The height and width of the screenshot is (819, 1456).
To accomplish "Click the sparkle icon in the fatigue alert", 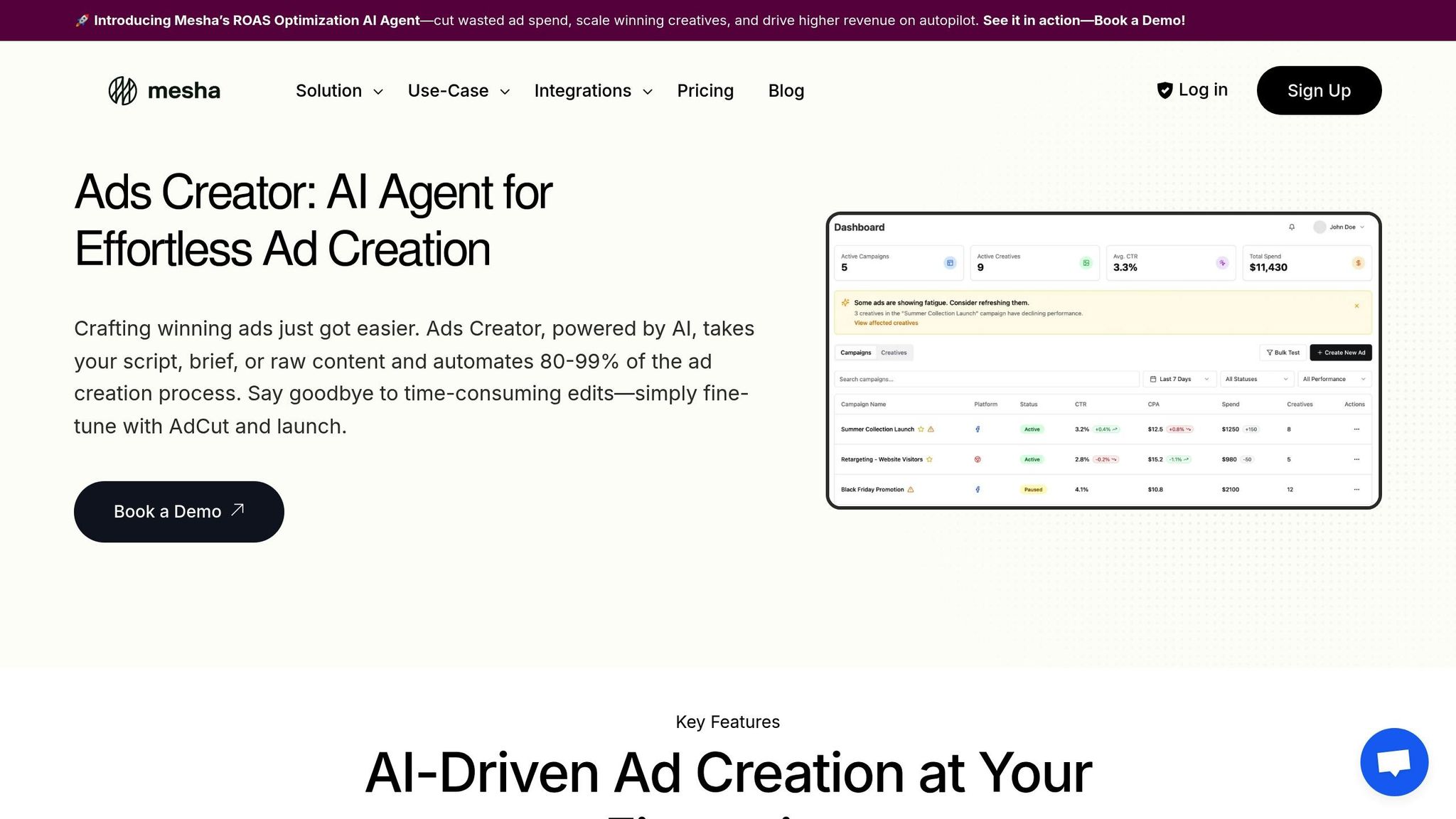I will pos(845,303).
